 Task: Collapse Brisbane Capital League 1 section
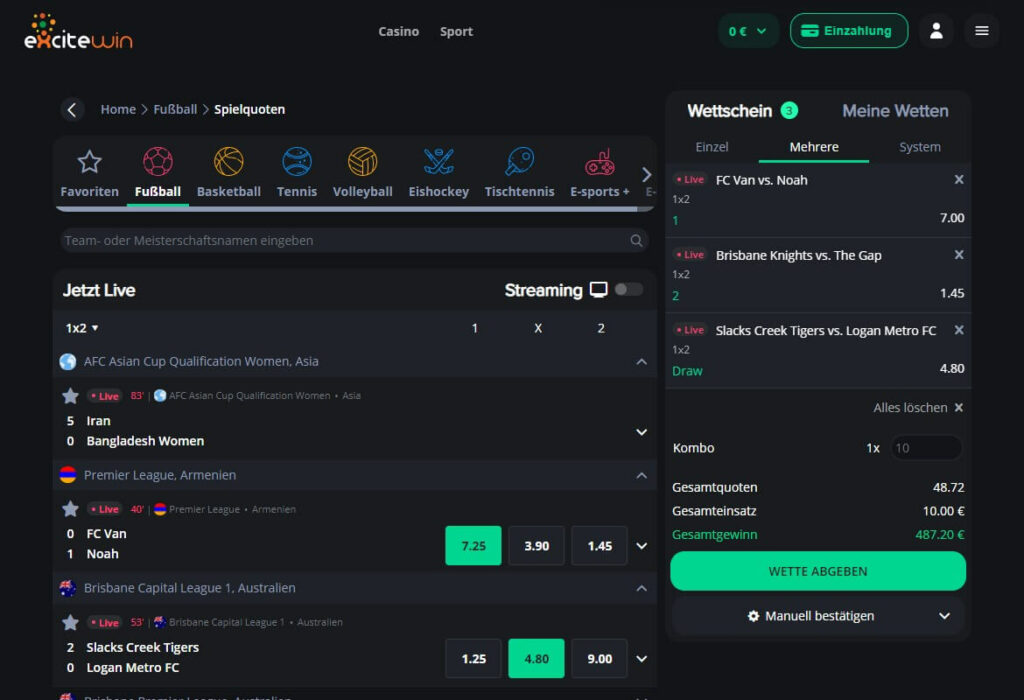[641, 588]
